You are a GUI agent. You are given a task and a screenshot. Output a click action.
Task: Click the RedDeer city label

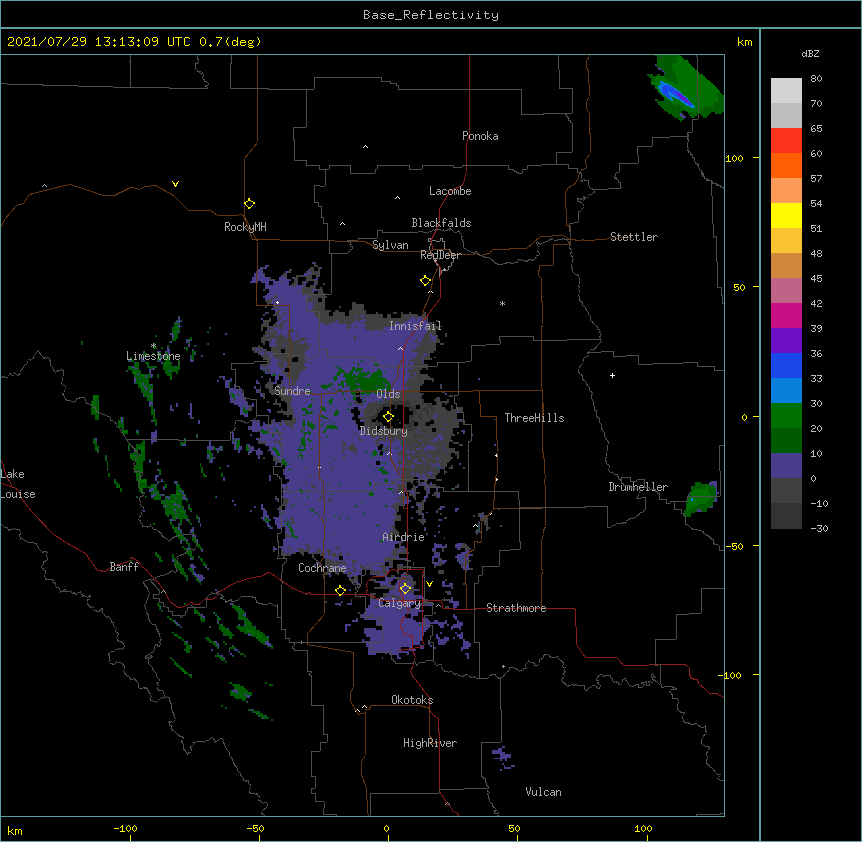pos(440,255)
